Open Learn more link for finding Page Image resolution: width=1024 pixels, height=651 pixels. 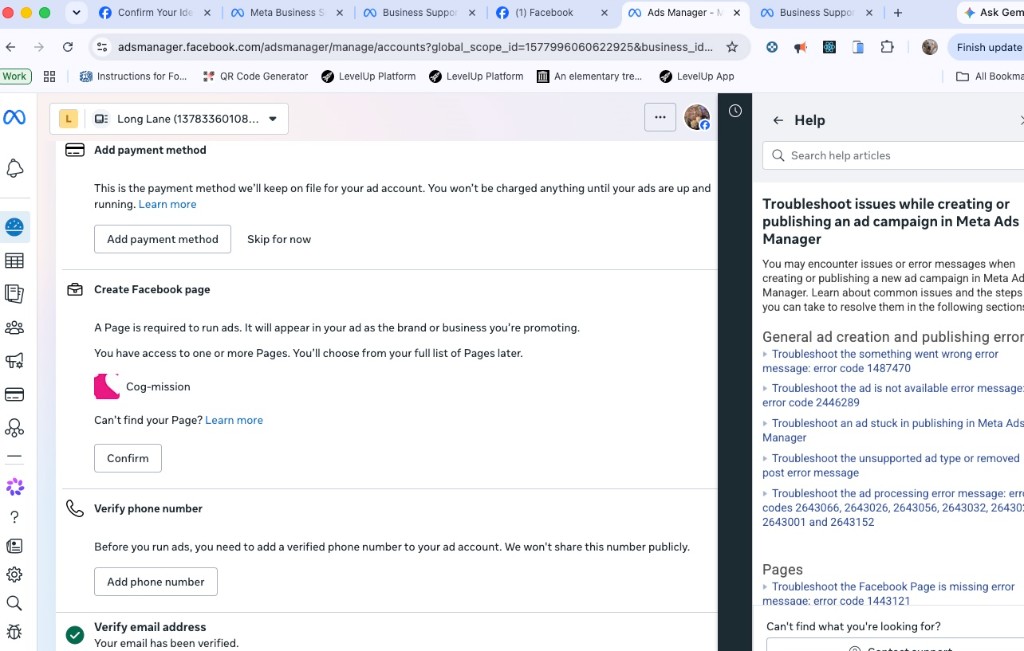point(234,421)
